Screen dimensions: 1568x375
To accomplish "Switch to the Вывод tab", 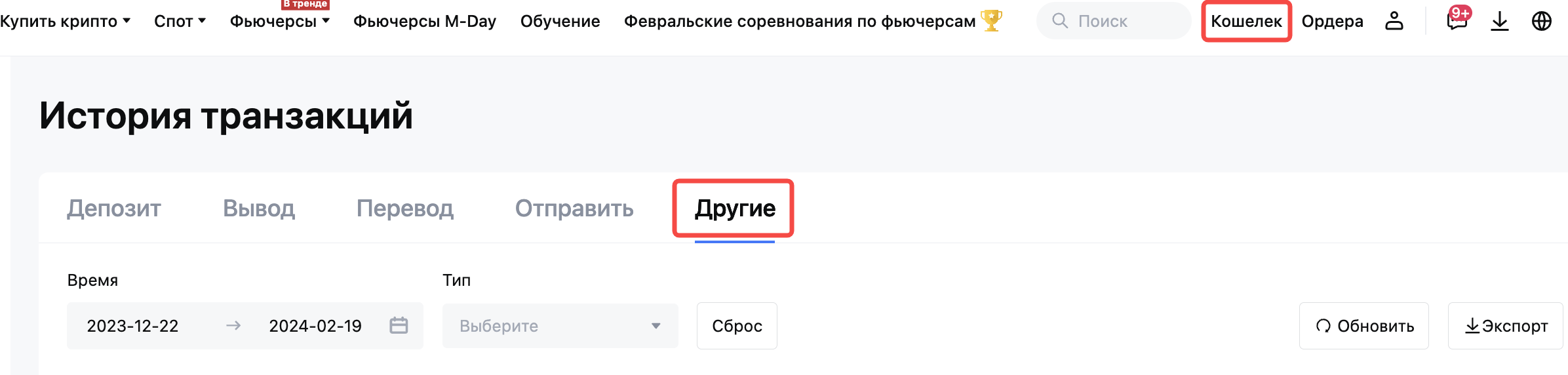I will 259,208.
